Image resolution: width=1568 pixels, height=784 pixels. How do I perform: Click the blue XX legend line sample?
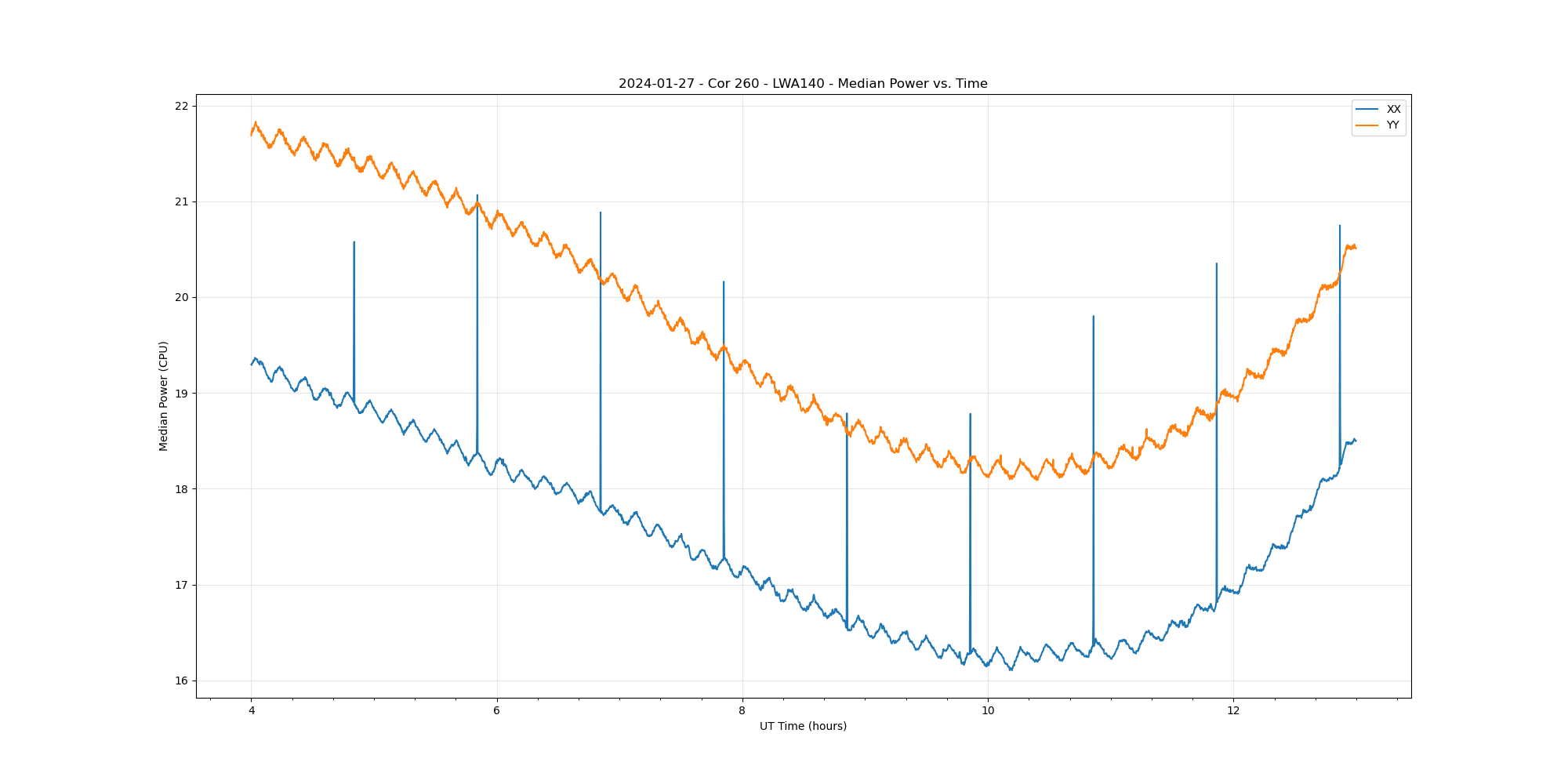[x=1367, y=110]
